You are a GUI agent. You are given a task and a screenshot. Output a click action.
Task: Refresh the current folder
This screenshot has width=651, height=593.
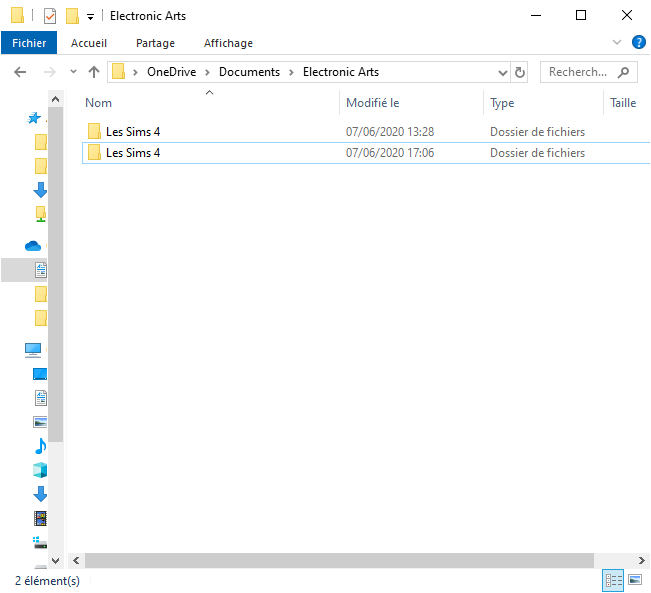click(519, 72)
